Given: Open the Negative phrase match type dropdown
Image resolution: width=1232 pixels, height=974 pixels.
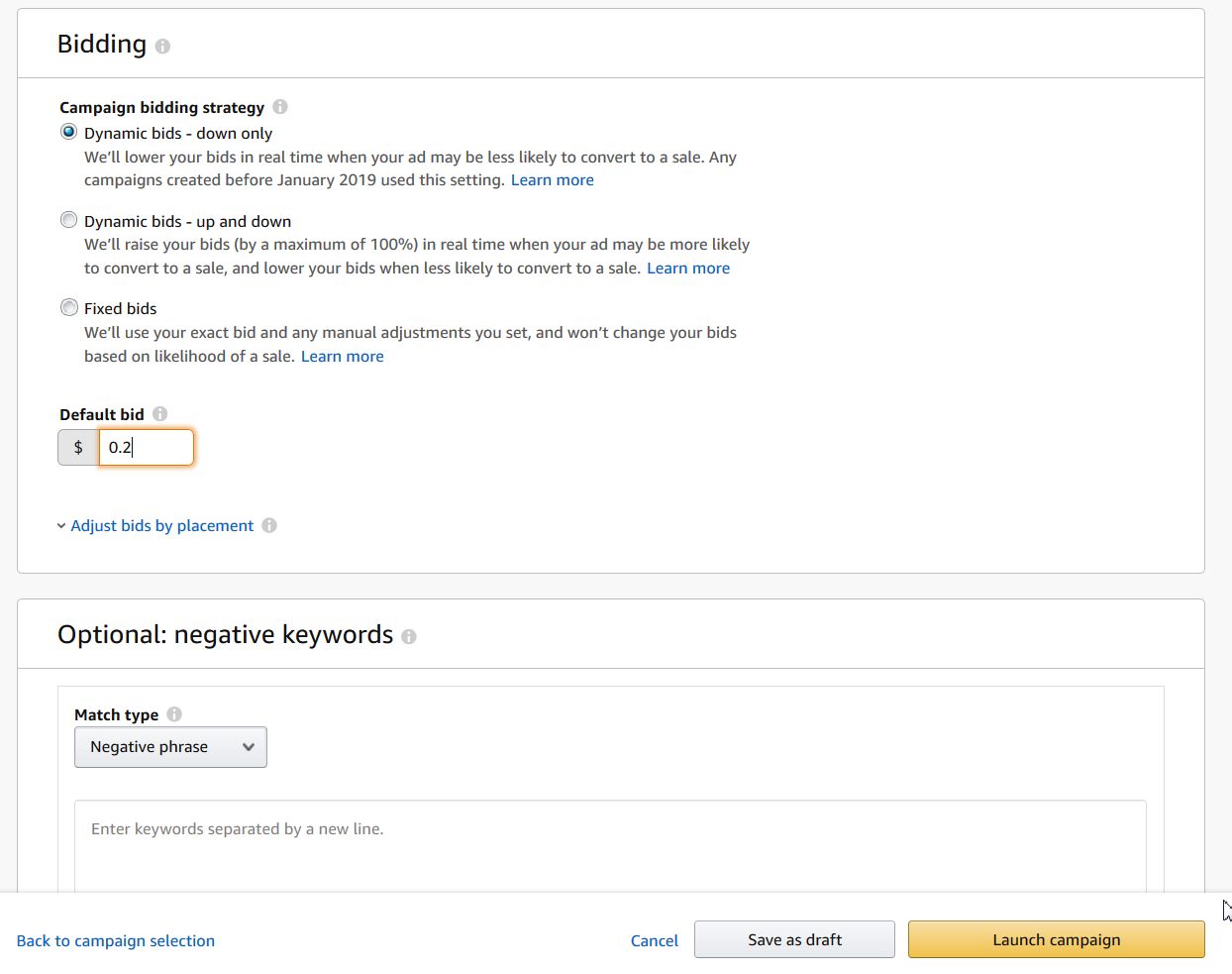Looking at the screenshot, I should [170, 747].
